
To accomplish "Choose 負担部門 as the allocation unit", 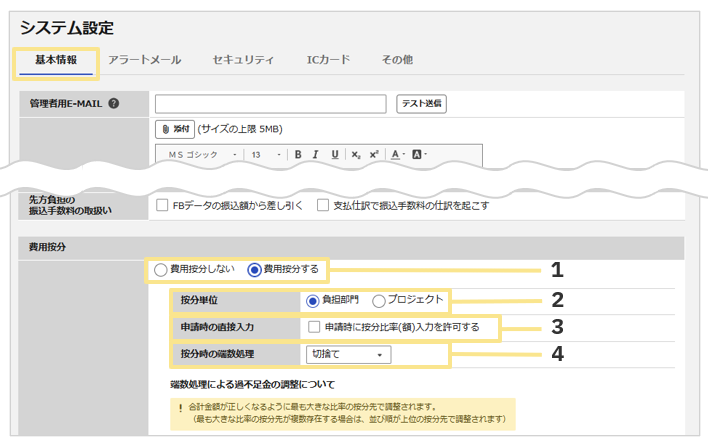I will coord(312,301).
